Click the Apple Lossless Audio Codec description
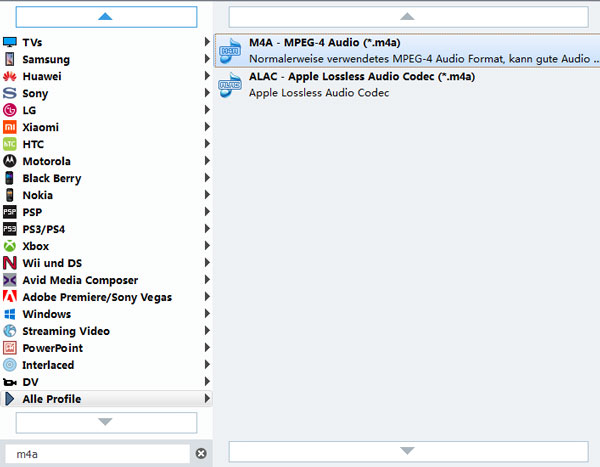This screenshot has width=600, height=467. tap(319, 93)
